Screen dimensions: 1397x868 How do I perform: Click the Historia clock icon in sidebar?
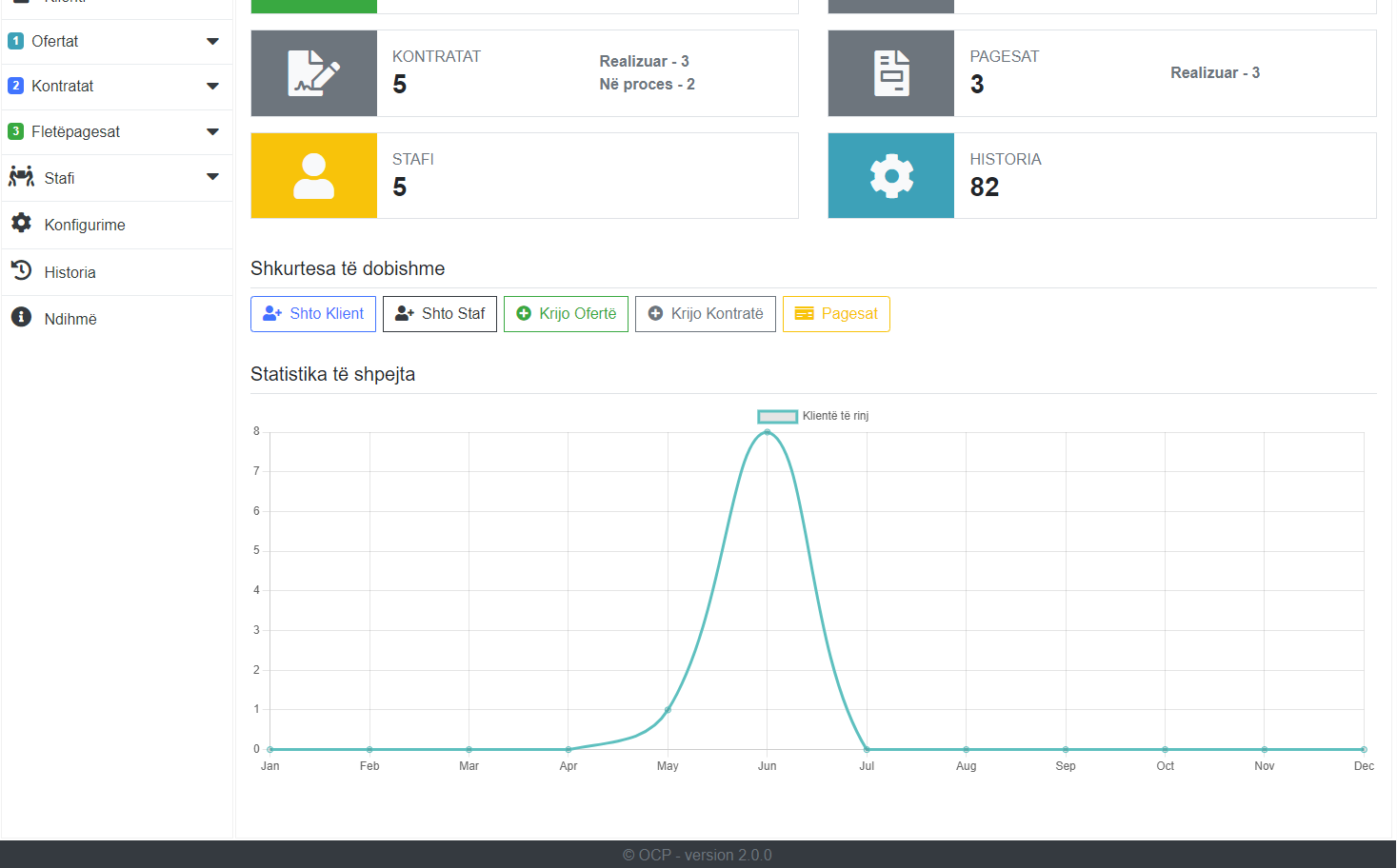(21, 270)
